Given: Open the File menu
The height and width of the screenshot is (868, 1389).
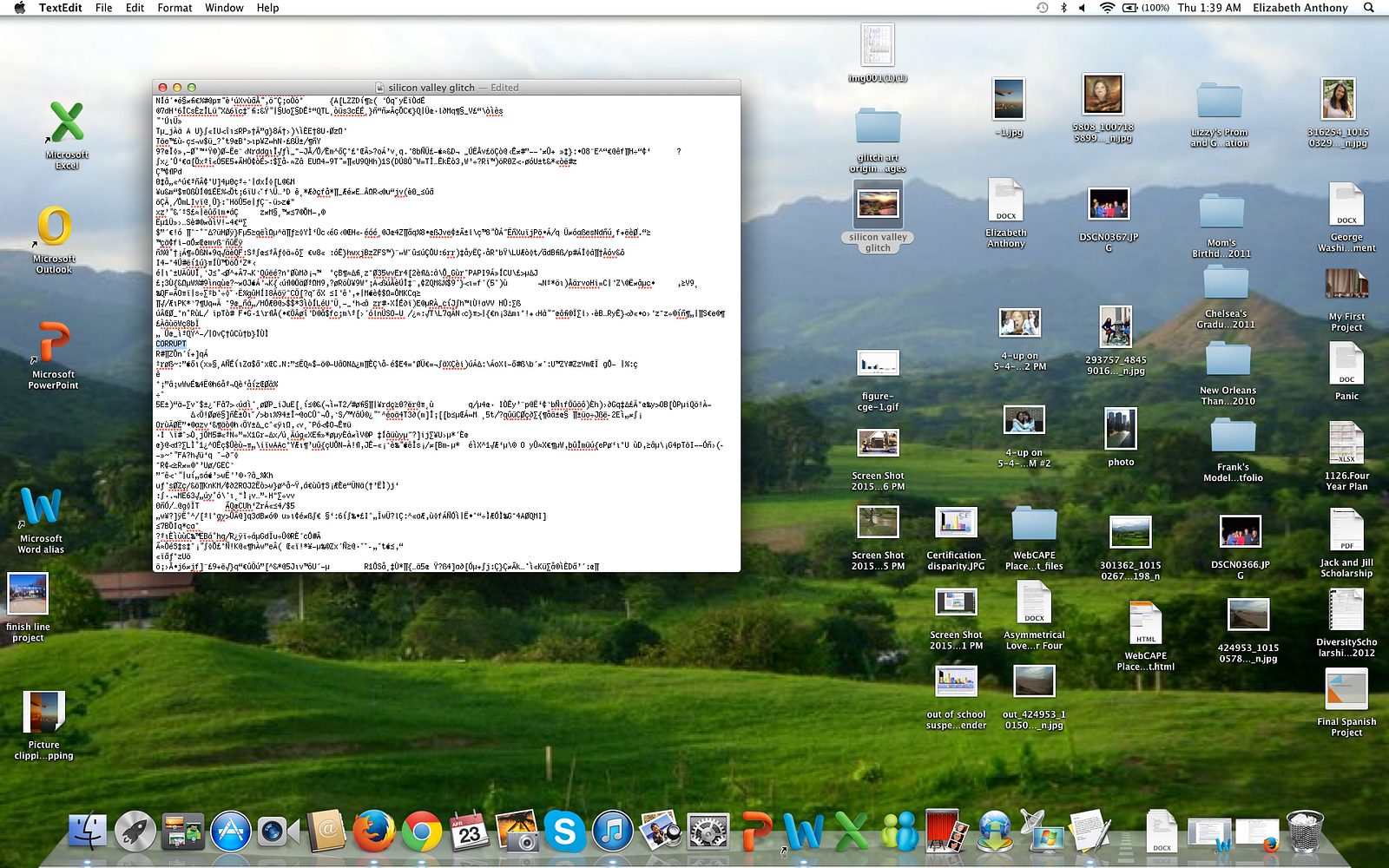Looking at the screenshot, I should [x=103, y=8].
